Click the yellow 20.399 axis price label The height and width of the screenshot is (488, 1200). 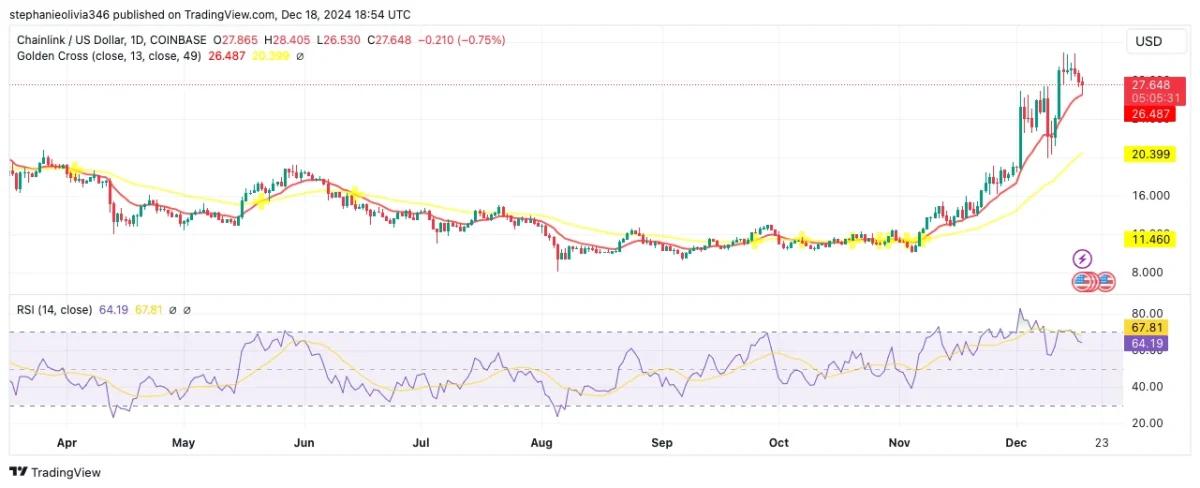(x=1152, y=154)
